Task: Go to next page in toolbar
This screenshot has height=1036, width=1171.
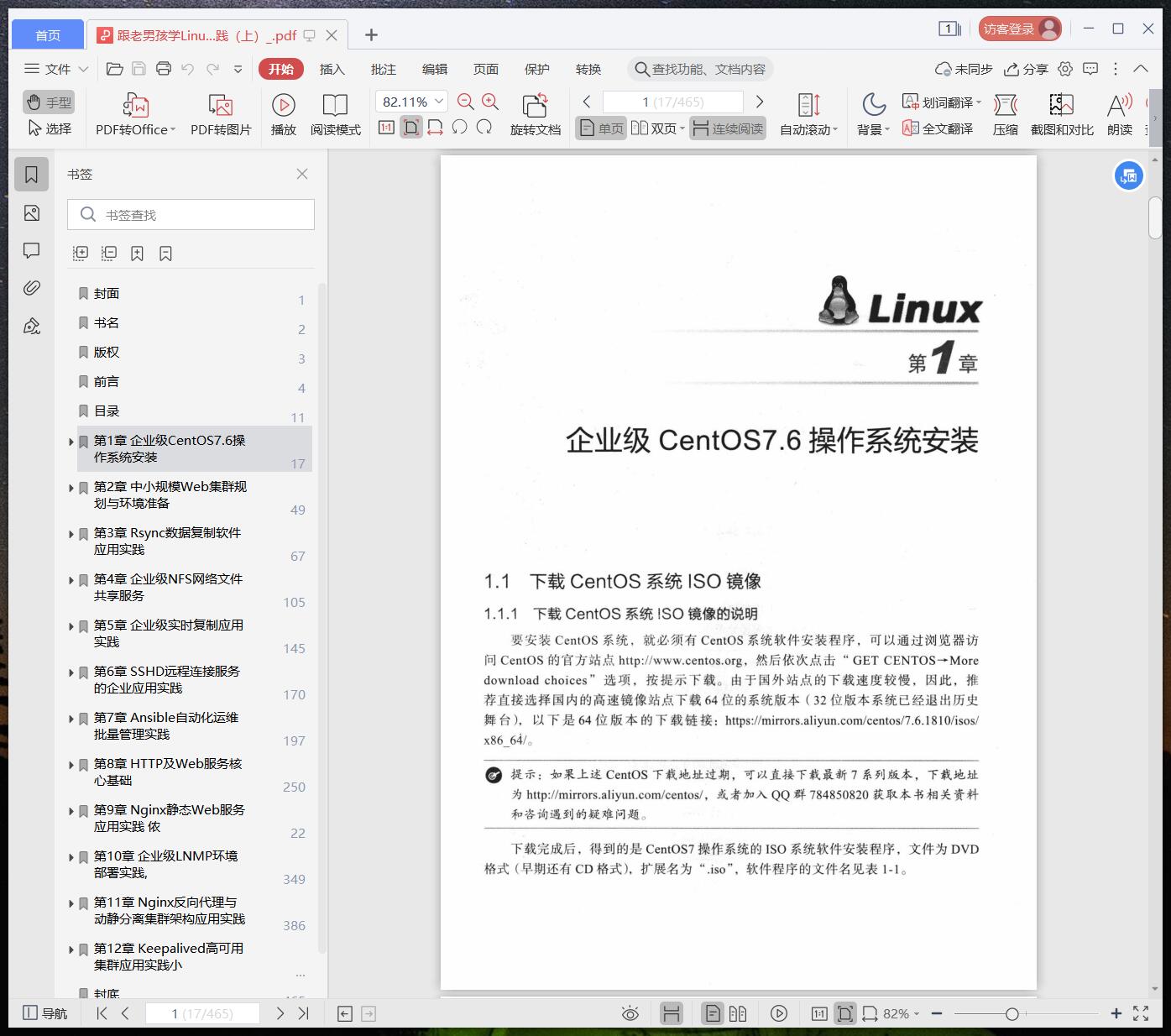Action: 760,102
